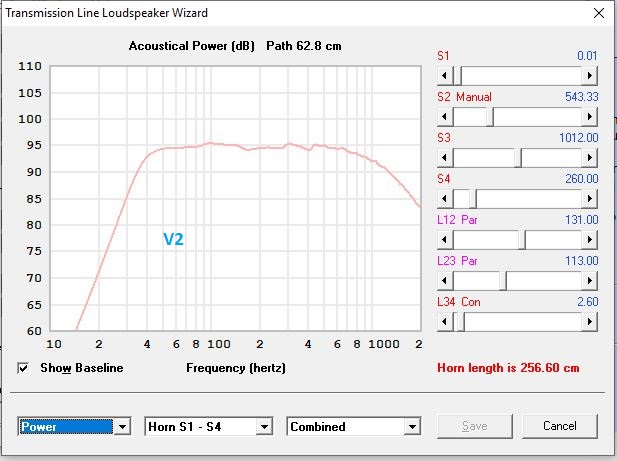Image resolution: width=617 pixels, height=461 pixels.
Task: Click the Save button
Action: pos(475,426)
